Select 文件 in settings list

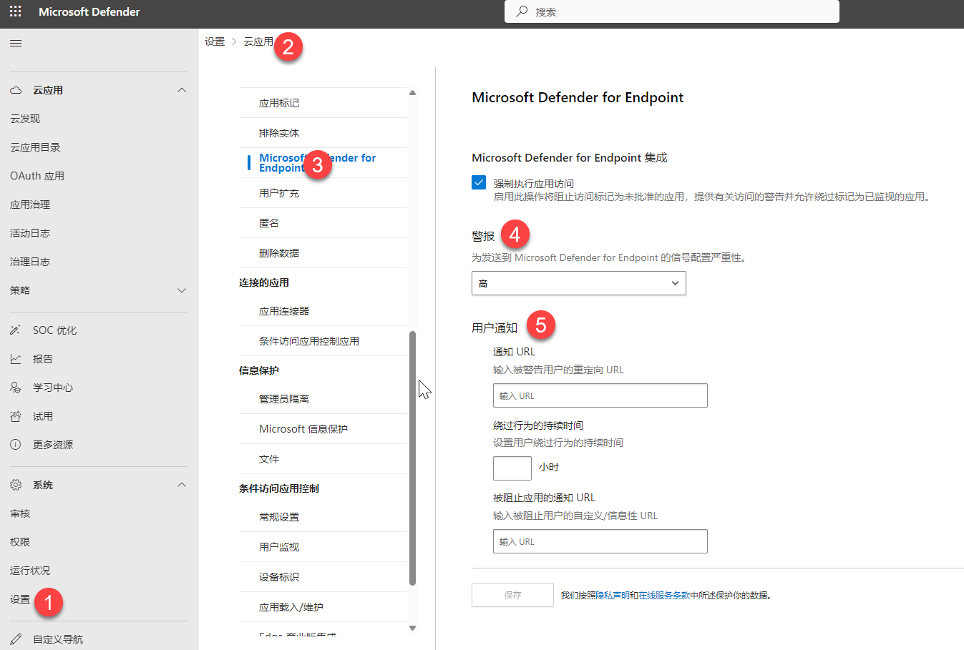(269, 459)
